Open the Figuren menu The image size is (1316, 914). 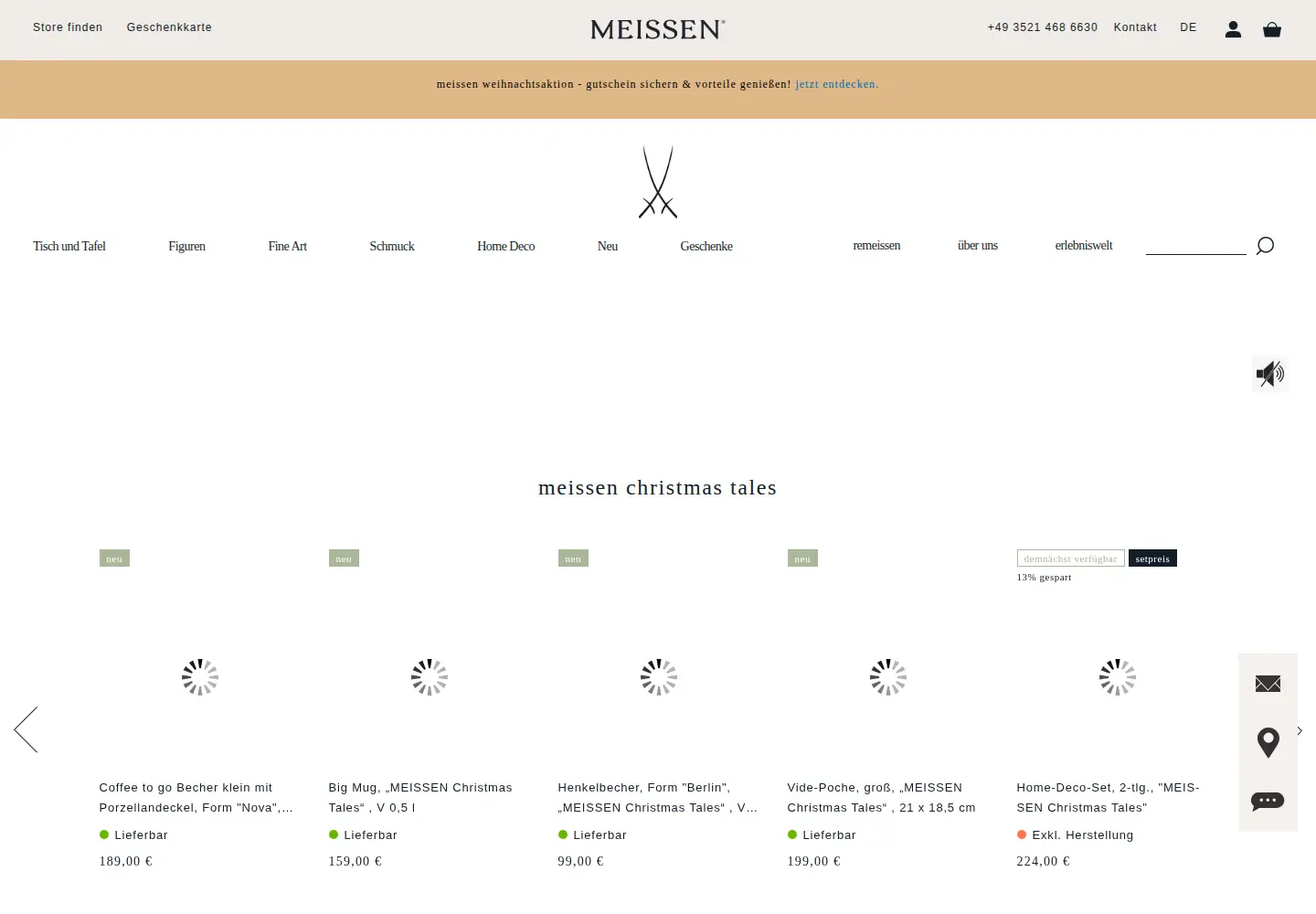click(187, 247)
